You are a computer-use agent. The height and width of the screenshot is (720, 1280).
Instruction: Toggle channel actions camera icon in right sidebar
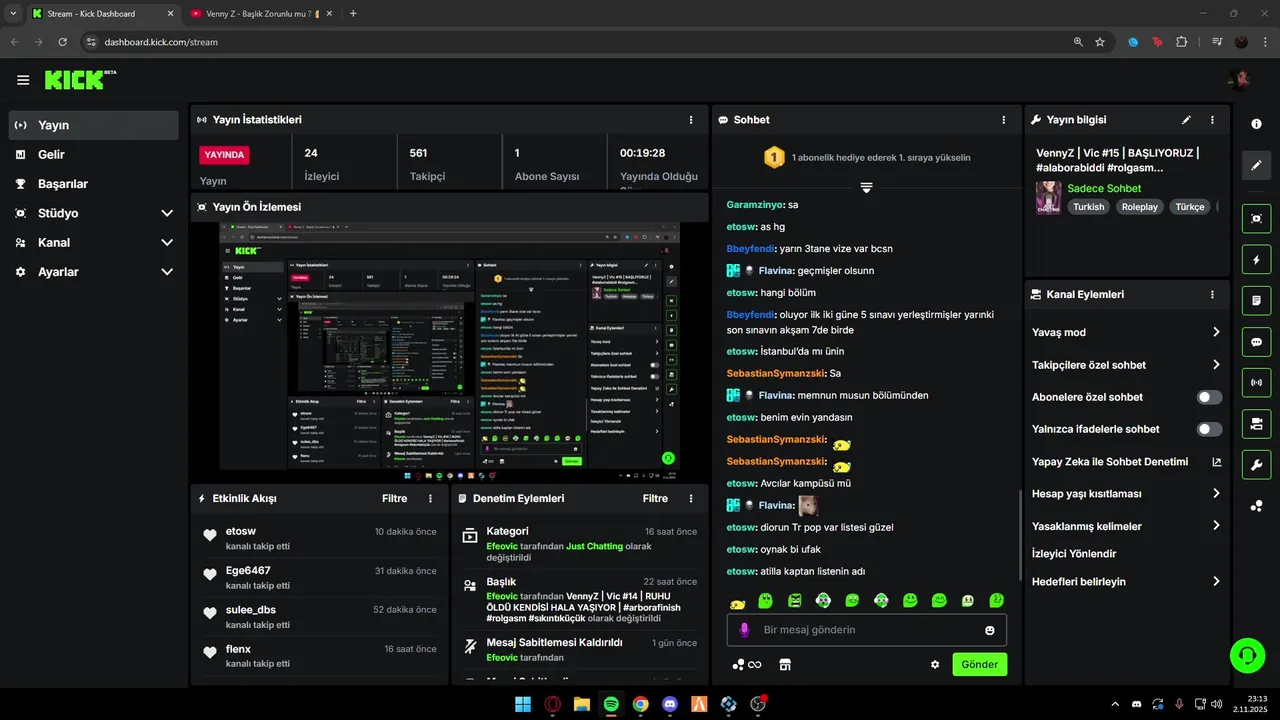[1256, 424]
